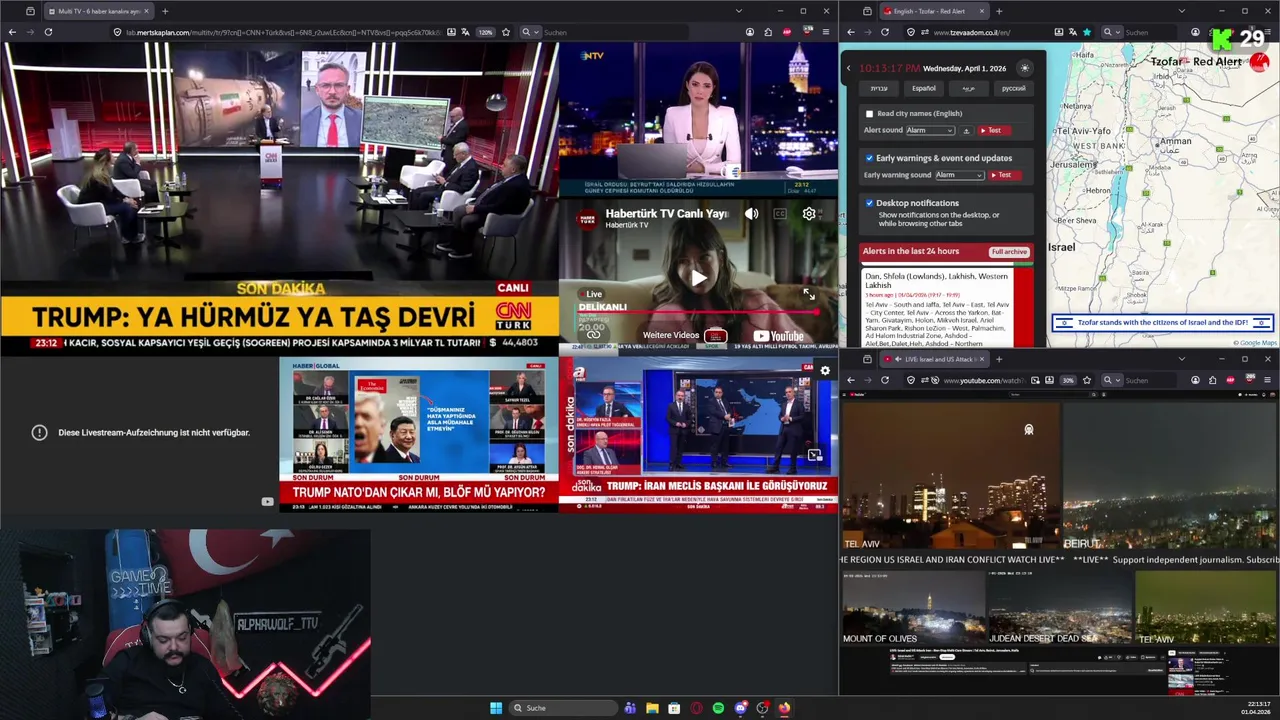Open Firefox menu in YouTube window
The image size is (1280, 720).
coord(1267,380)
